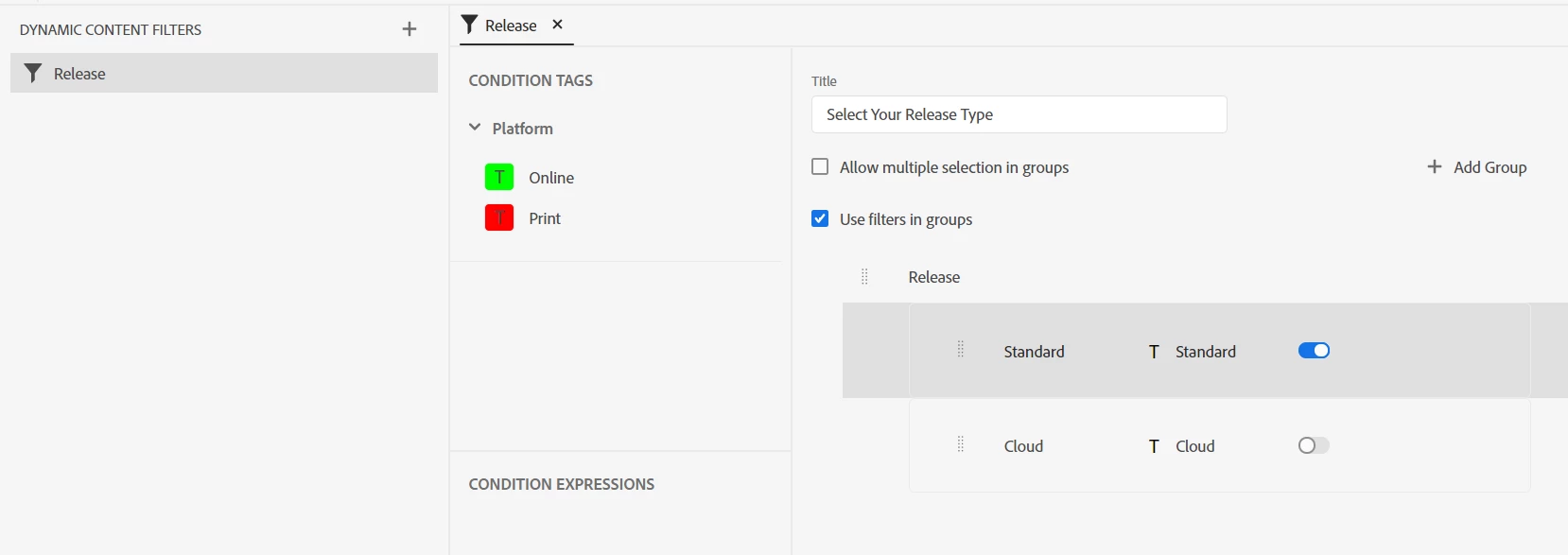Click the plus icon to add filter
The image size is (1568, 555).
click(409, 29)
